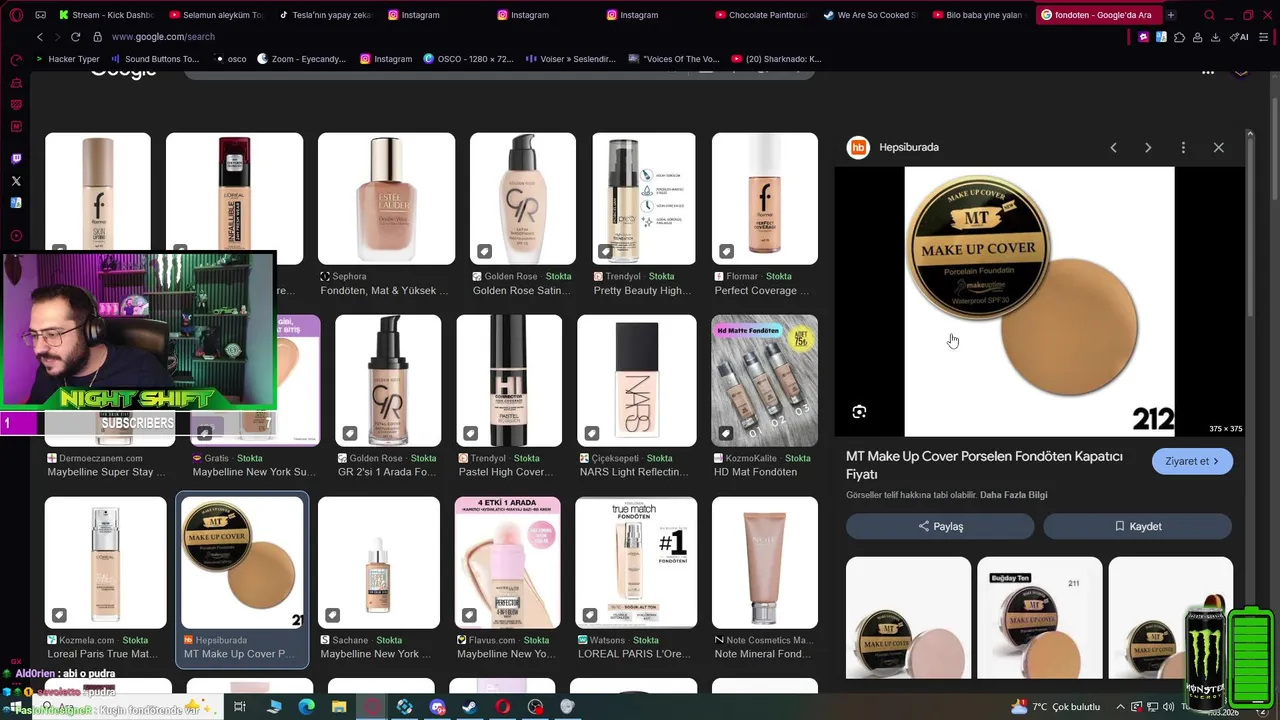This screenshot has height=720, width=1280.
Task: Search the previewed image with Google Lens
Action: [x=859, y=412]
